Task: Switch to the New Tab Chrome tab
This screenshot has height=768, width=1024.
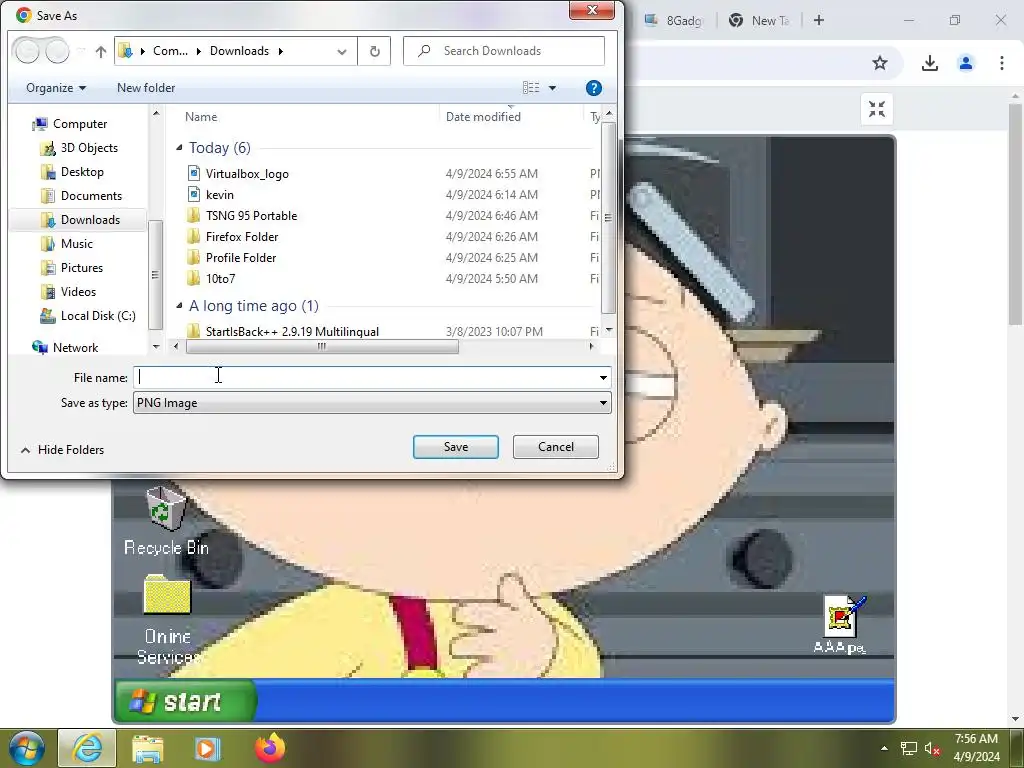Action: click(759, 20)
